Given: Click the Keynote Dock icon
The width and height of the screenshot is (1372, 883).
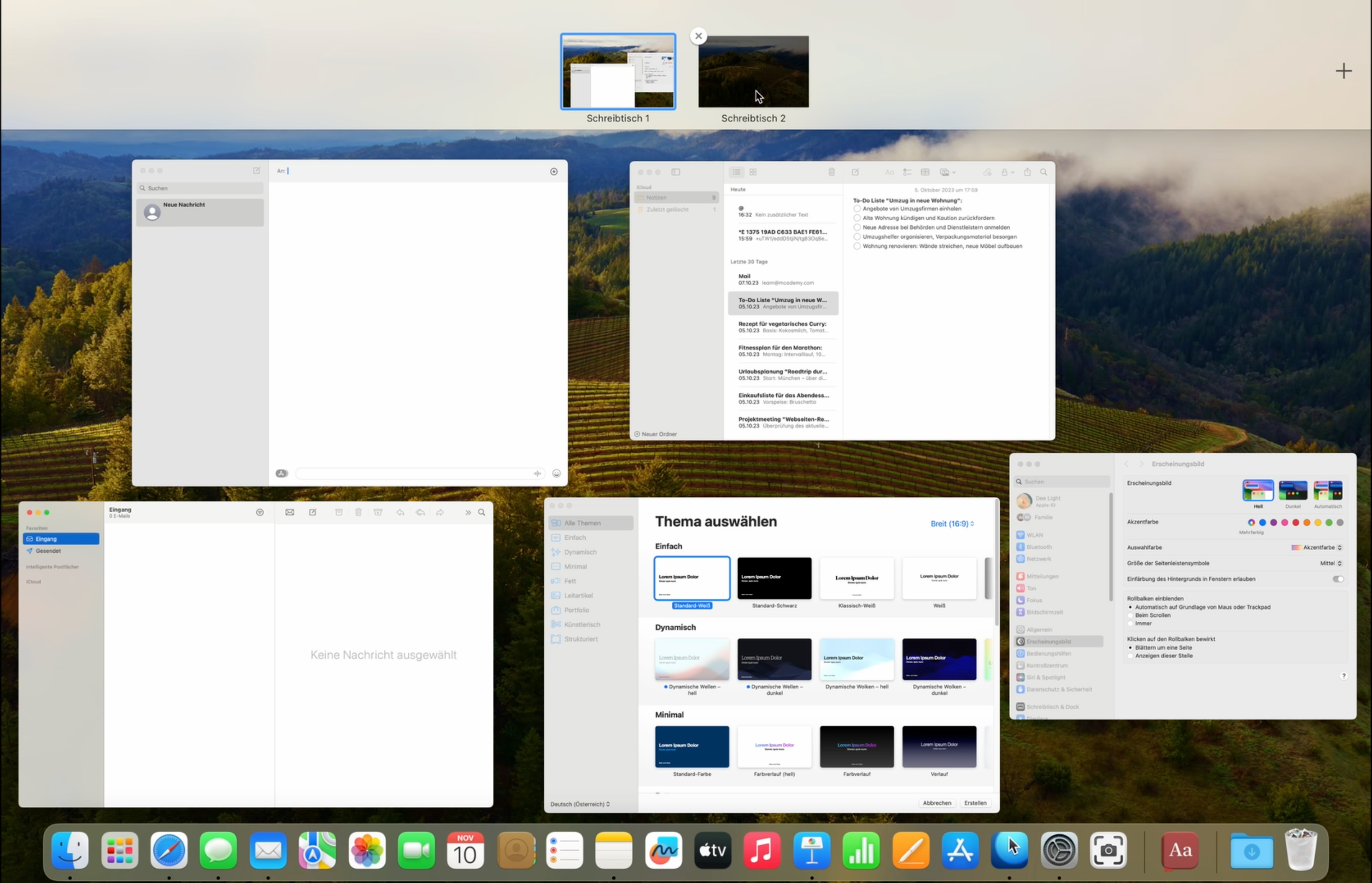Looking at the screenshot, I should click(812, 850).
